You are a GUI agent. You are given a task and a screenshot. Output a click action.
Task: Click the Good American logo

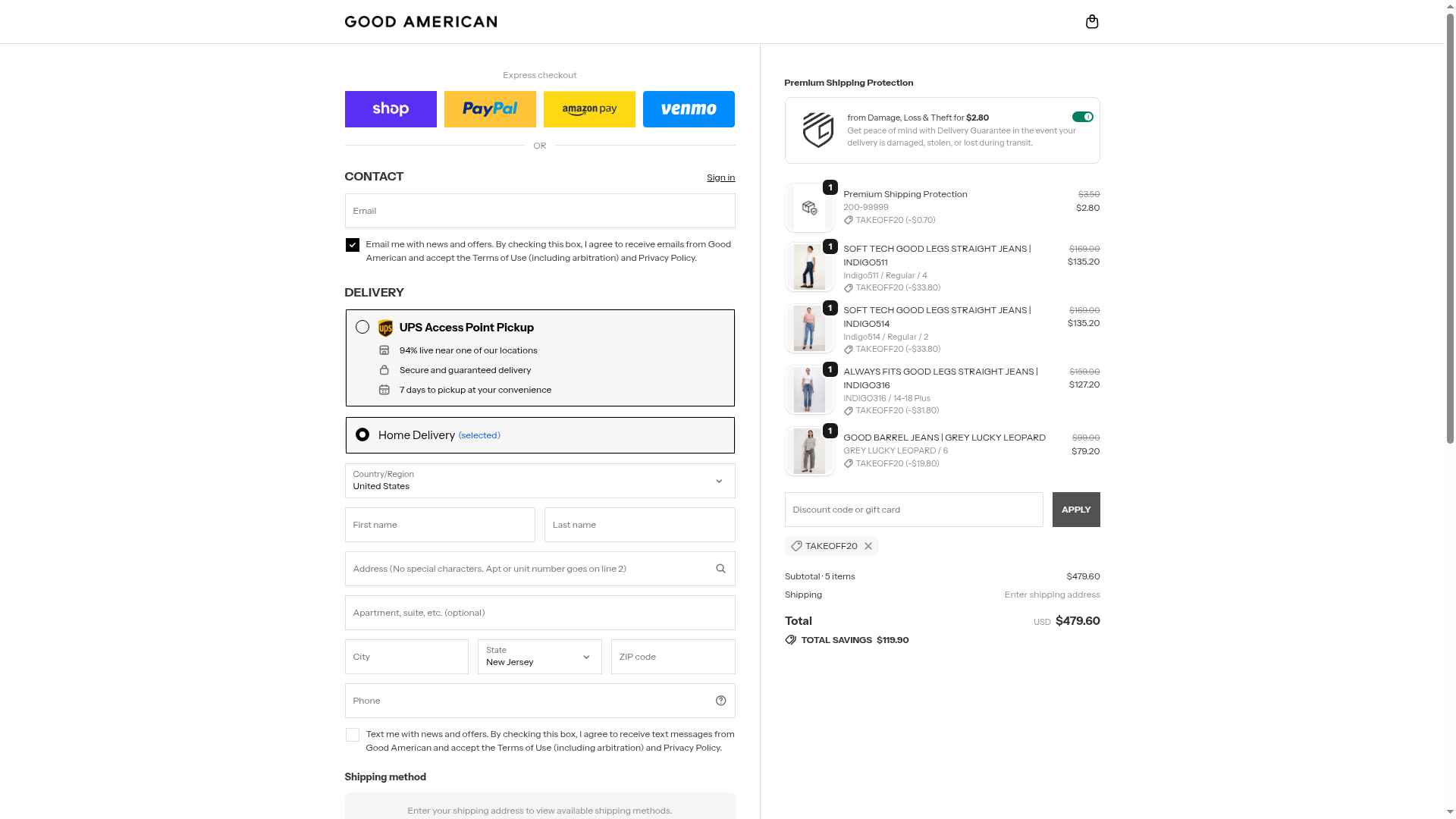point(421,21)
